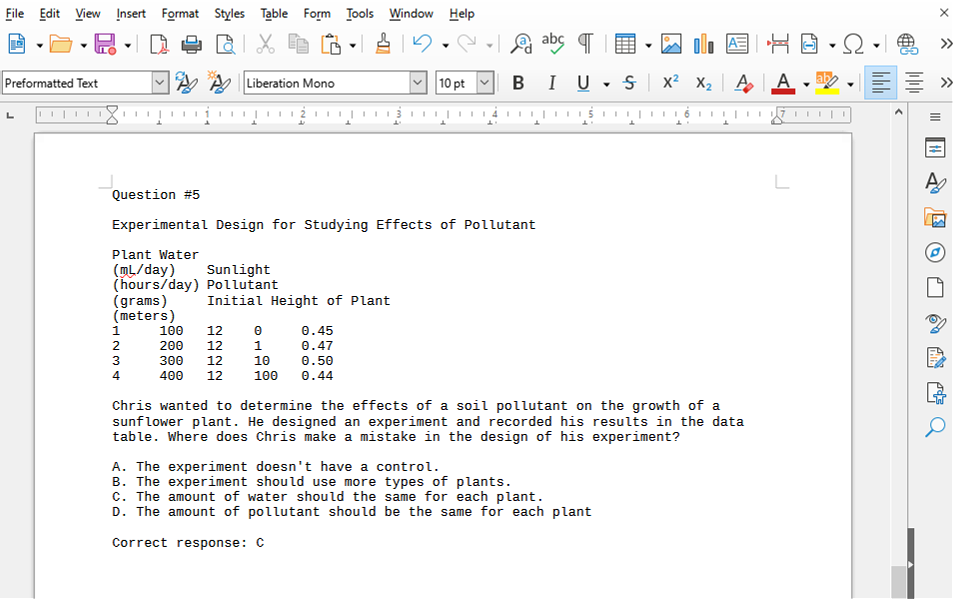
Task: Clear direct formatting
Action: [x=744, y=83]
